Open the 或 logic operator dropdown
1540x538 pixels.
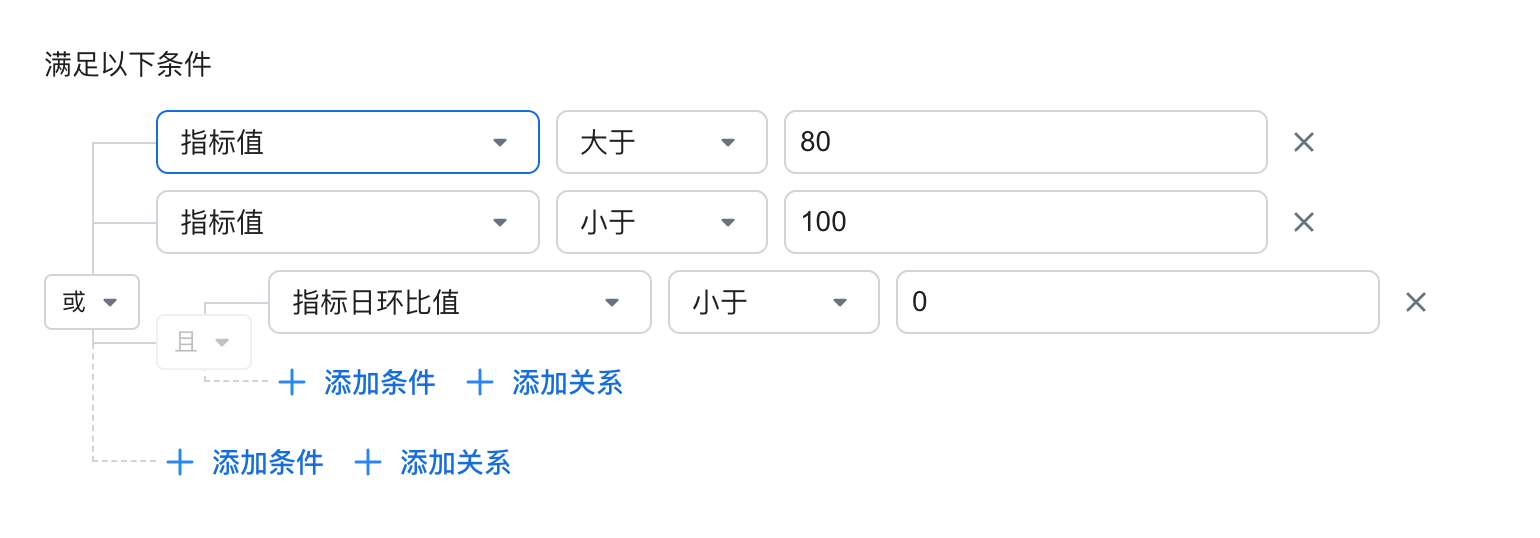[92, 302]
